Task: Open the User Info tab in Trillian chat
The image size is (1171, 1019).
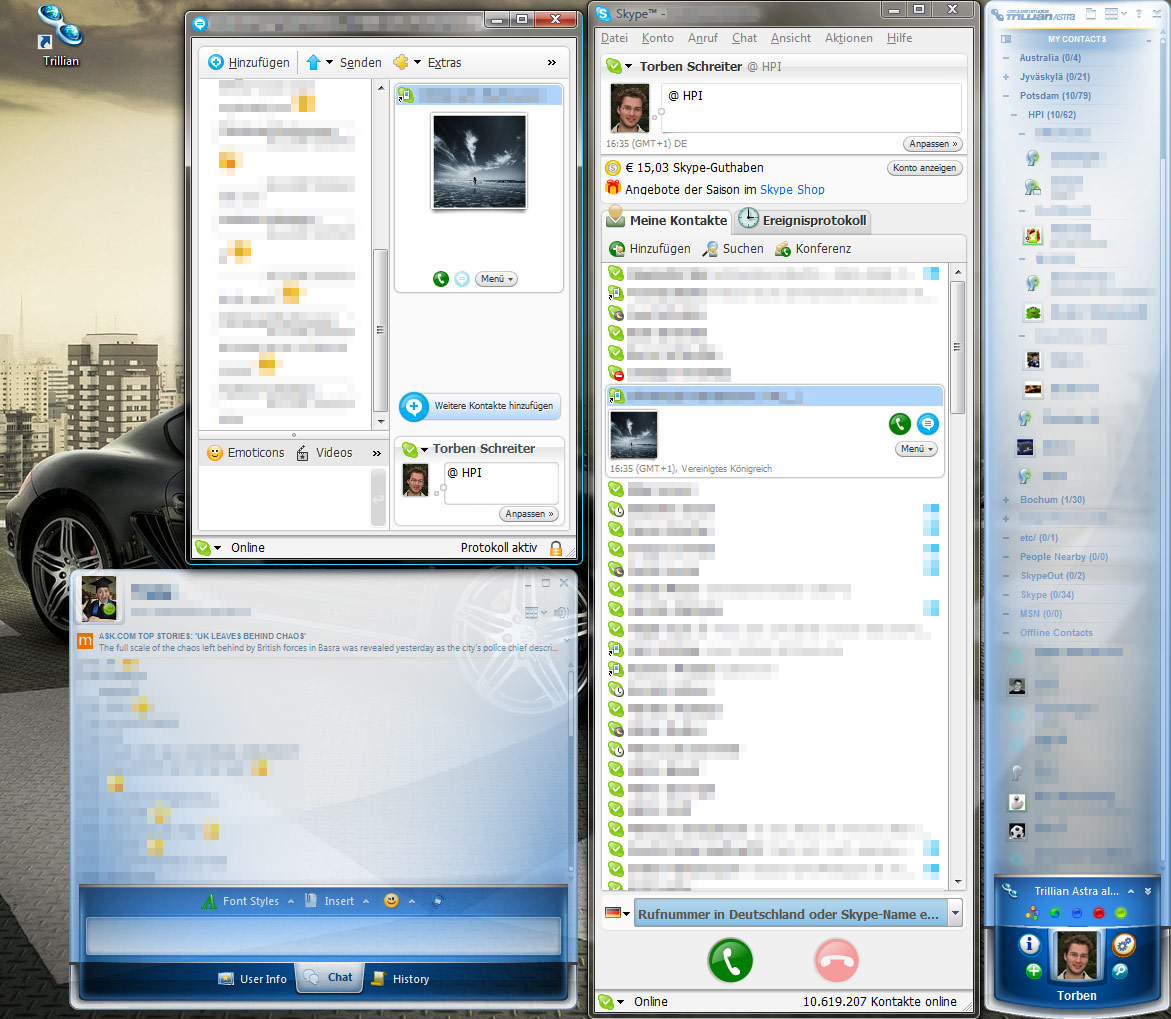Action: click(x=252, y=979)
